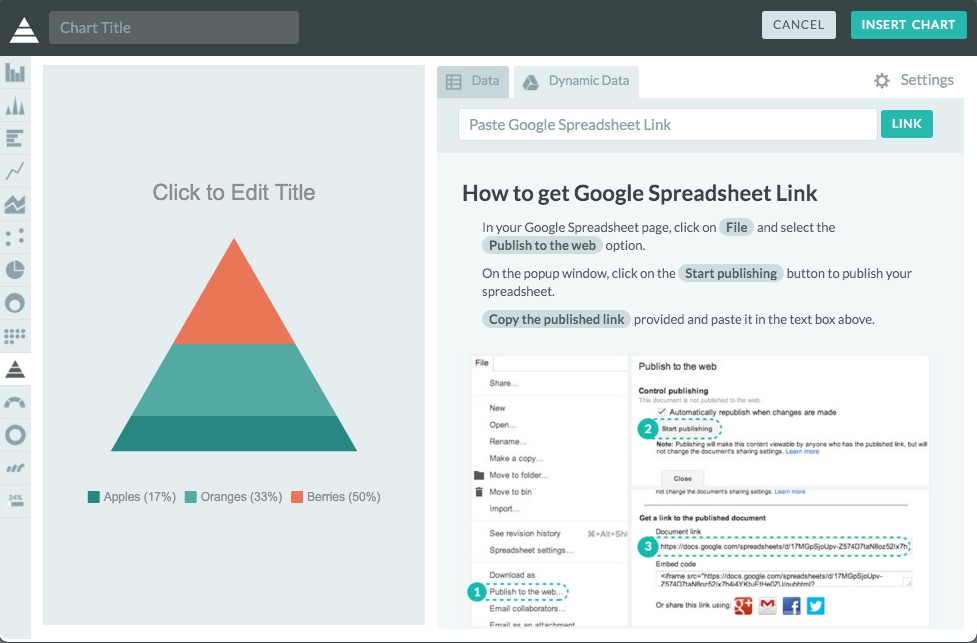The height and width of the screenshot is (643, 977).
Task: Click the LINK button
Action: point(907,124)
